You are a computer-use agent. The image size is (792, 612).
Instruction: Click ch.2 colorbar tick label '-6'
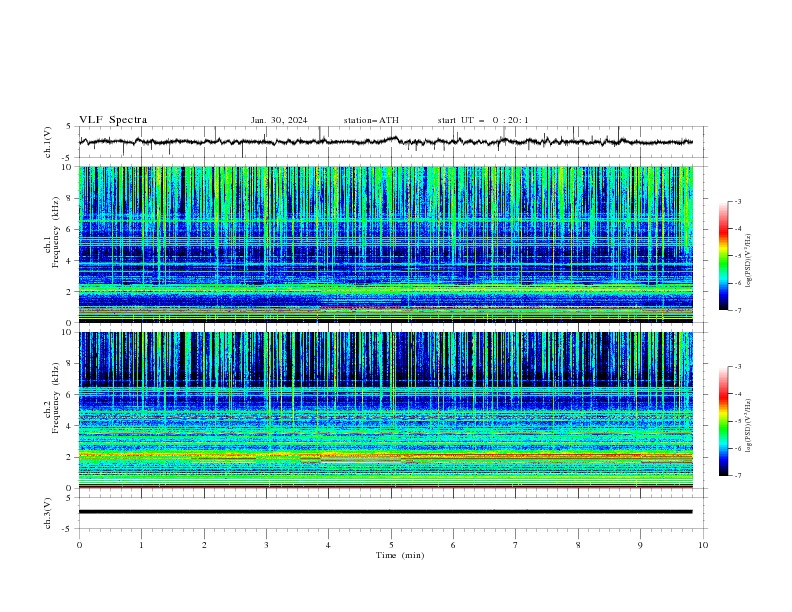[738, 448]
